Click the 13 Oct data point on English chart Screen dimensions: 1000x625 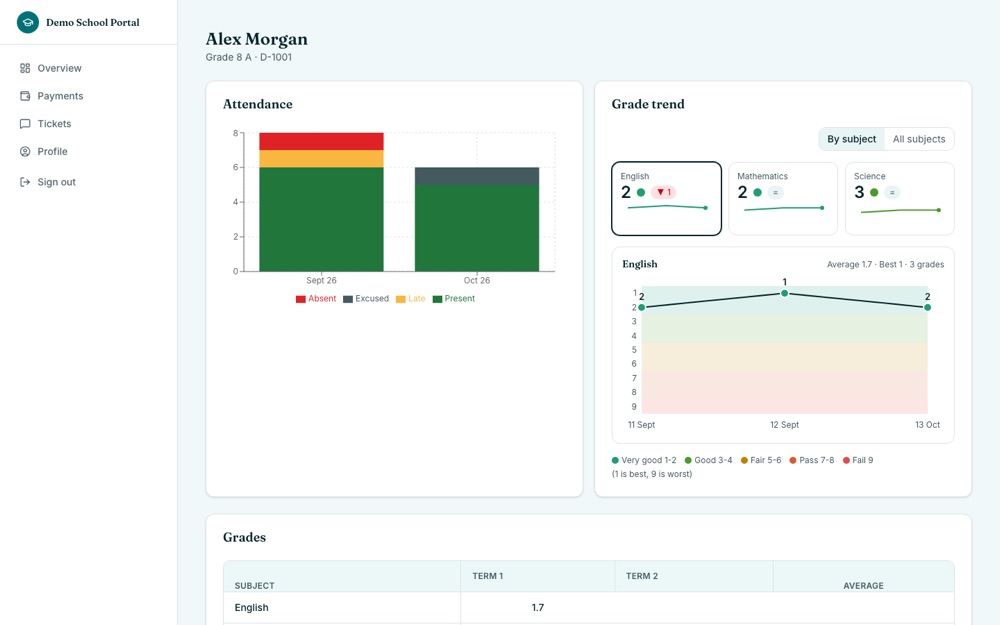pos(927,307)
